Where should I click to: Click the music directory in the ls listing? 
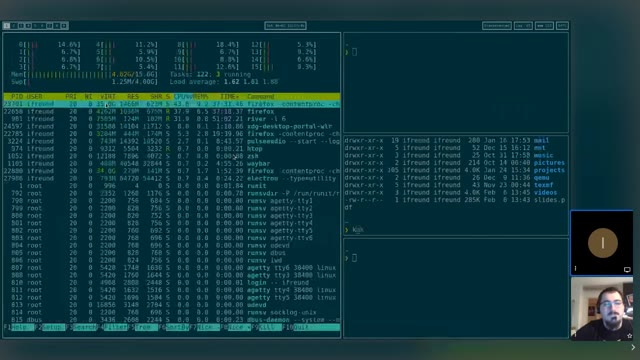pos(543,156)
